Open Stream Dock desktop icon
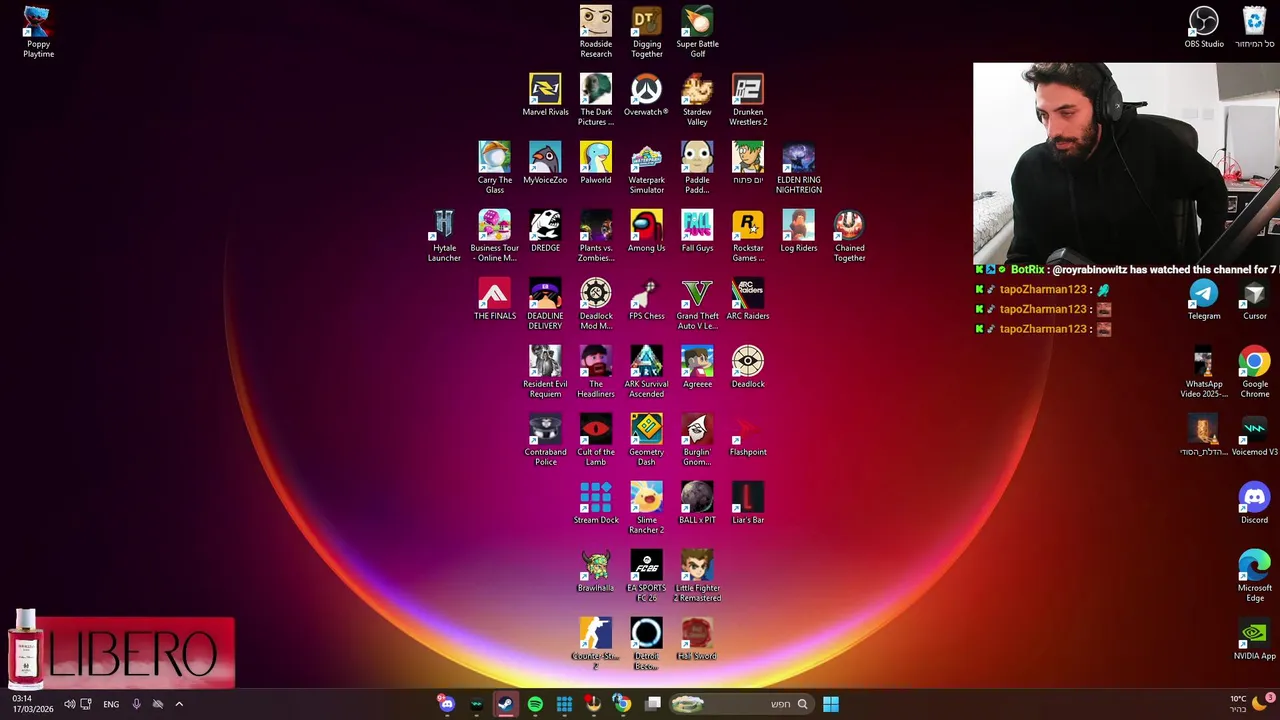This screenshot has height=720, width=1280. (596, 503)
